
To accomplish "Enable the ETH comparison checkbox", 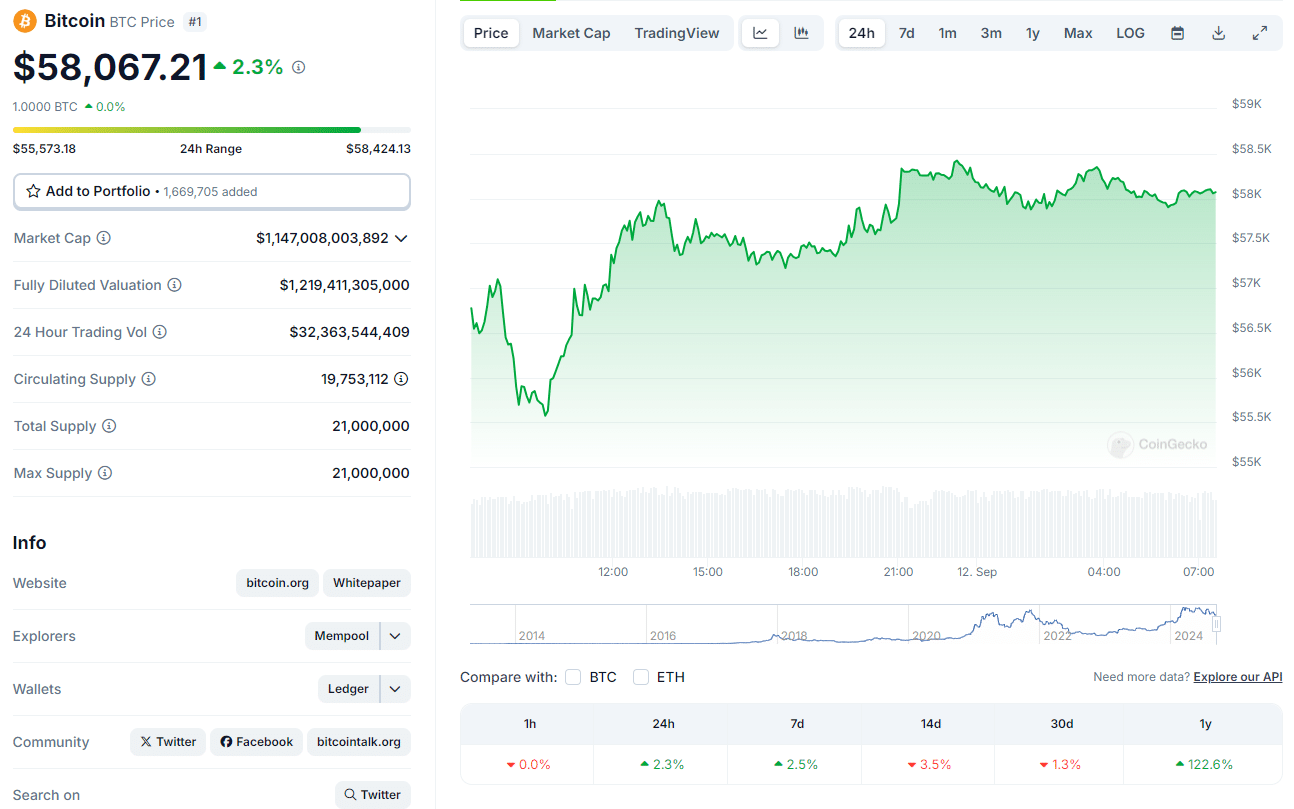I will [641, 677].
